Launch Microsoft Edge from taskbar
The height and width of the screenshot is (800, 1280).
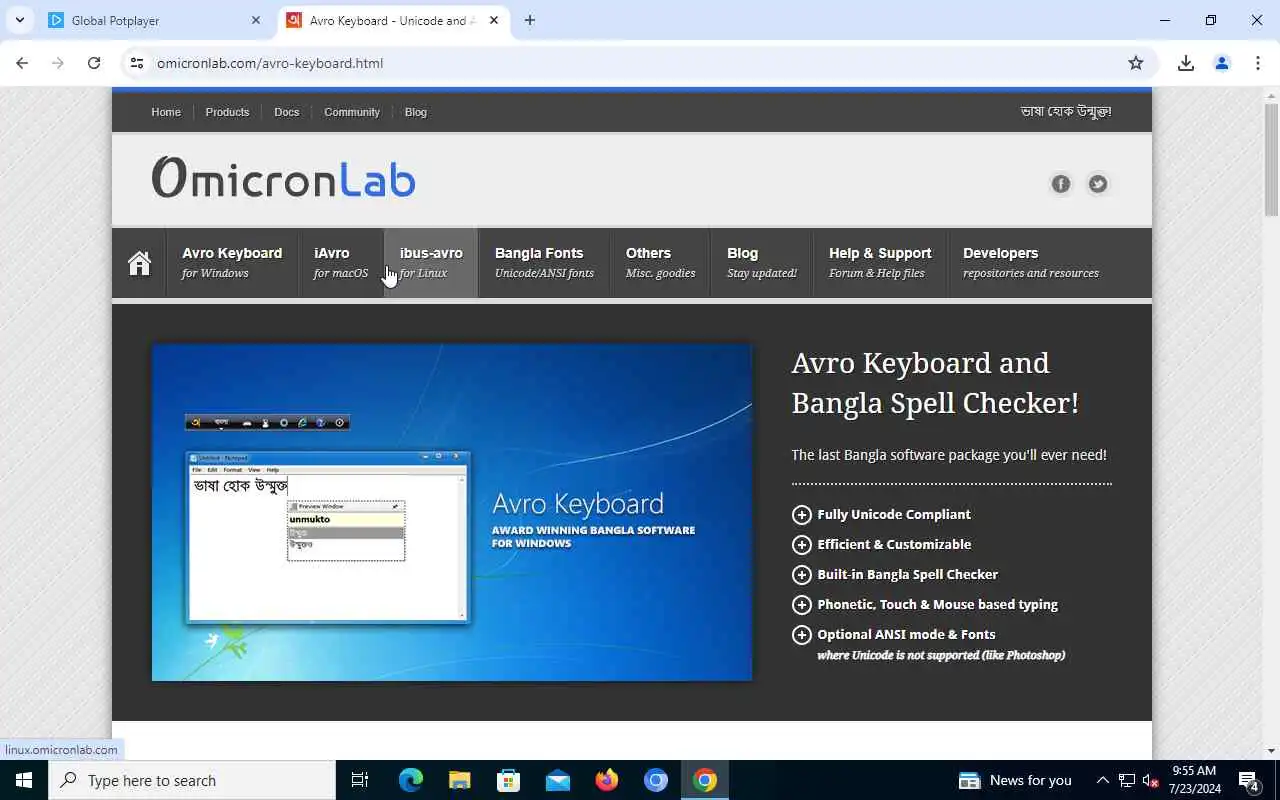[411, 780]
